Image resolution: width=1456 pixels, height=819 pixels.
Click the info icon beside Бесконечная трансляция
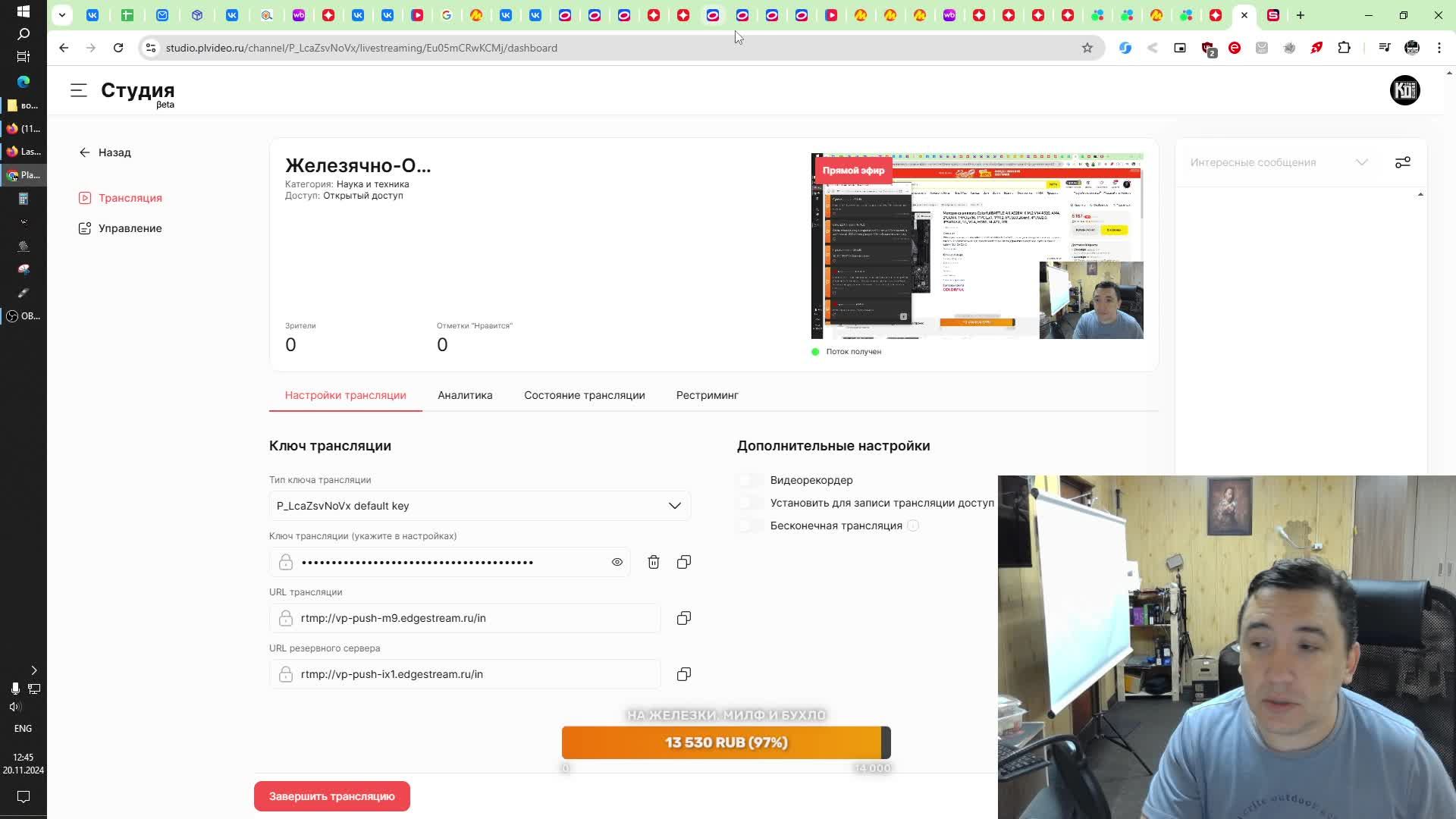913,526
